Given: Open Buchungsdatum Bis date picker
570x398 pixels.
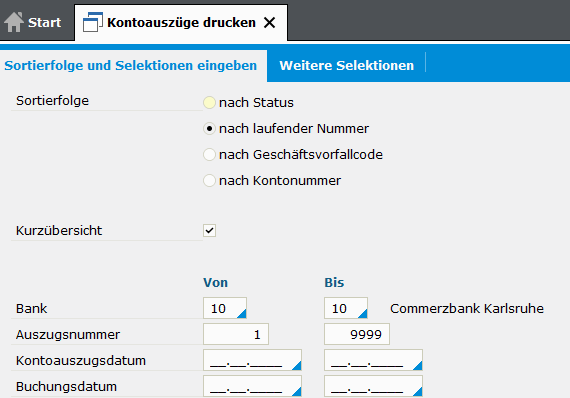Looking at the screenshot, I should [x=418, y=391].
